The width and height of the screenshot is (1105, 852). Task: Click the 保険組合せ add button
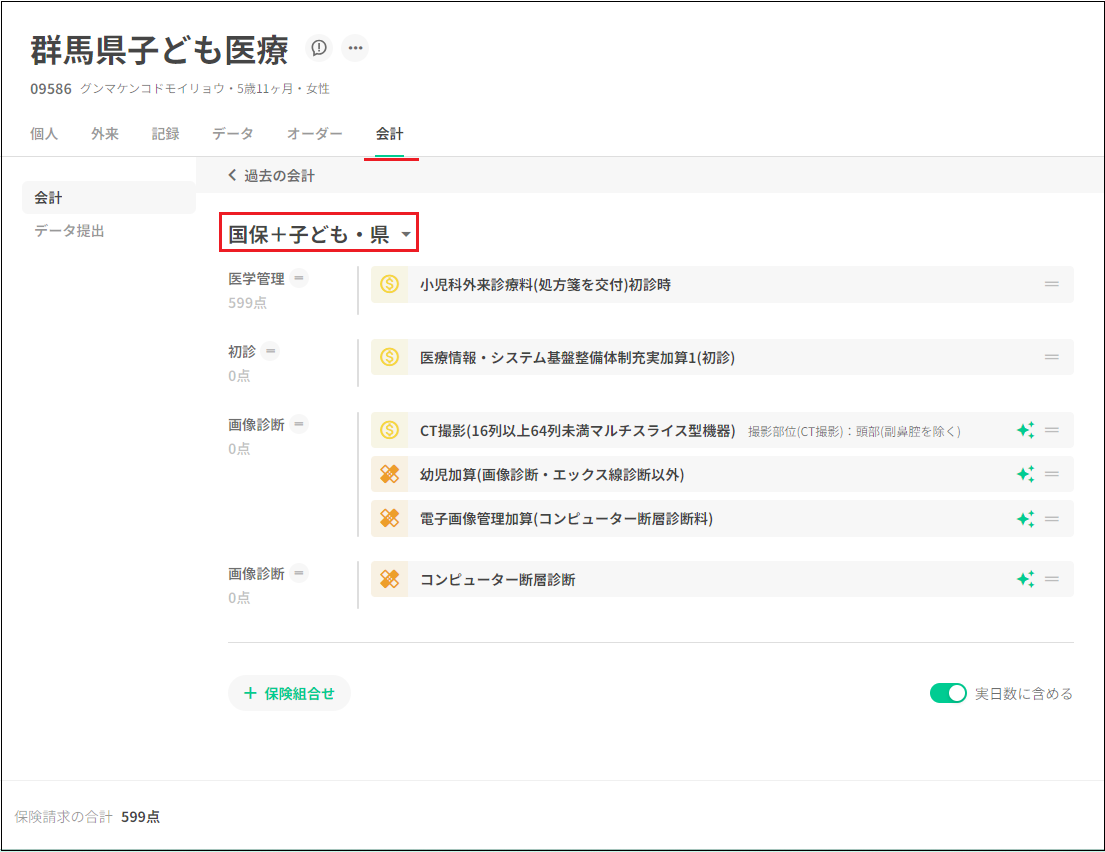coord(289,693)
